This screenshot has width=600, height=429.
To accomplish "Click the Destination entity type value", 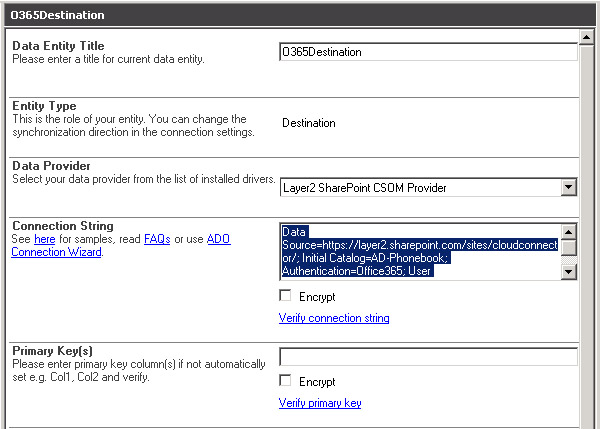I will tap(309, 124).
